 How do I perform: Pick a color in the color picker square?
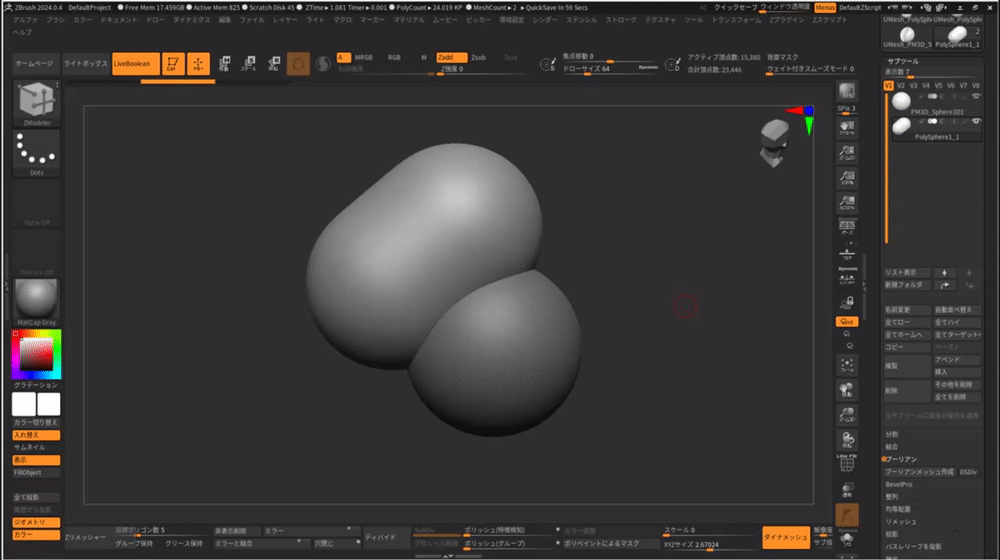coord(34,355)
